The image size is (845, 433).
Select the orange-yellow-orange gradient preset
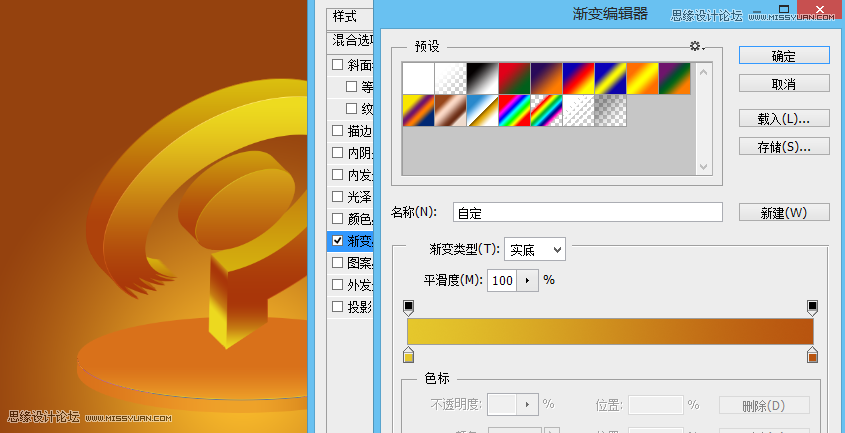tap(642, 79)
